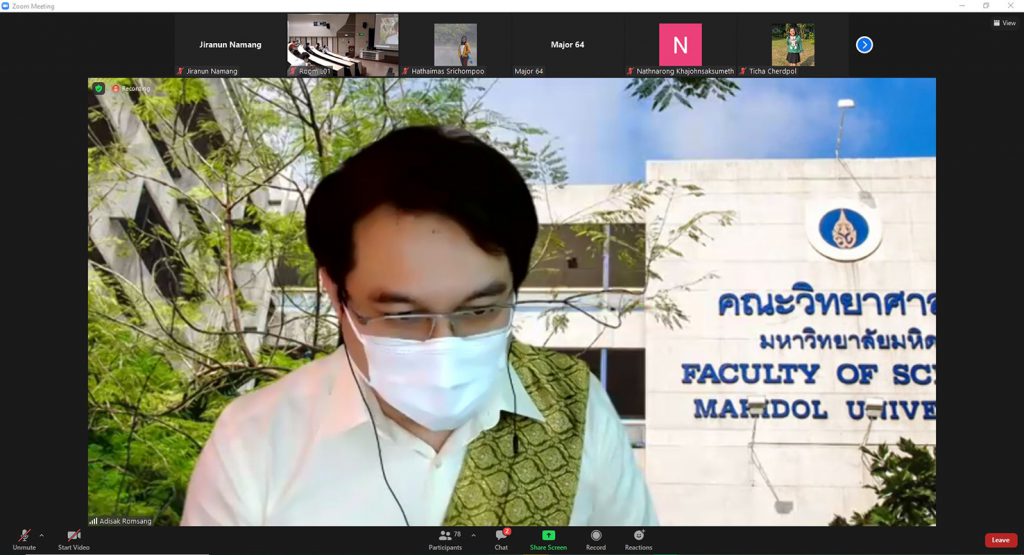Open the Participants panel
Screen dimensions: 1024x555
pyautogui.click(x=445, y=538)
